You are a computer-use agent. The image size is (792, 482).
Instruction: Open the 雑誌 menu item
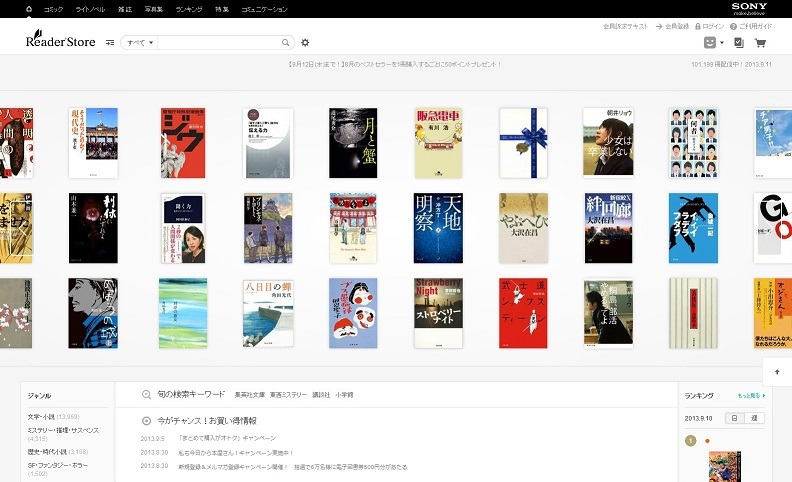coord(125,9)
